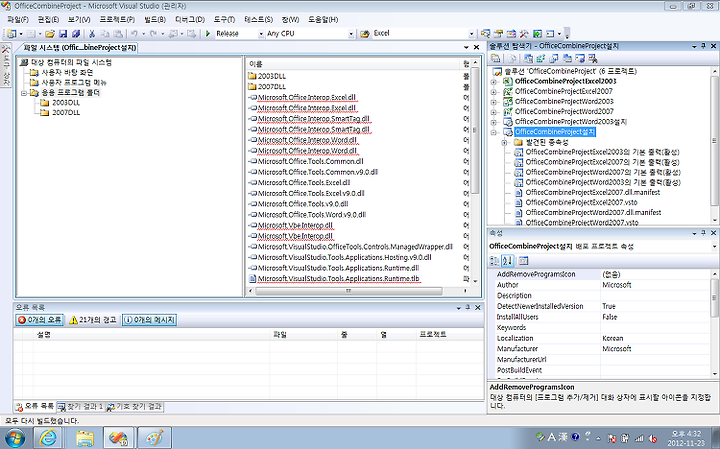This screenshot has height=449, width=720.
Task: Sort properties alphabetically icon
Action: click(x=507, y=261)
